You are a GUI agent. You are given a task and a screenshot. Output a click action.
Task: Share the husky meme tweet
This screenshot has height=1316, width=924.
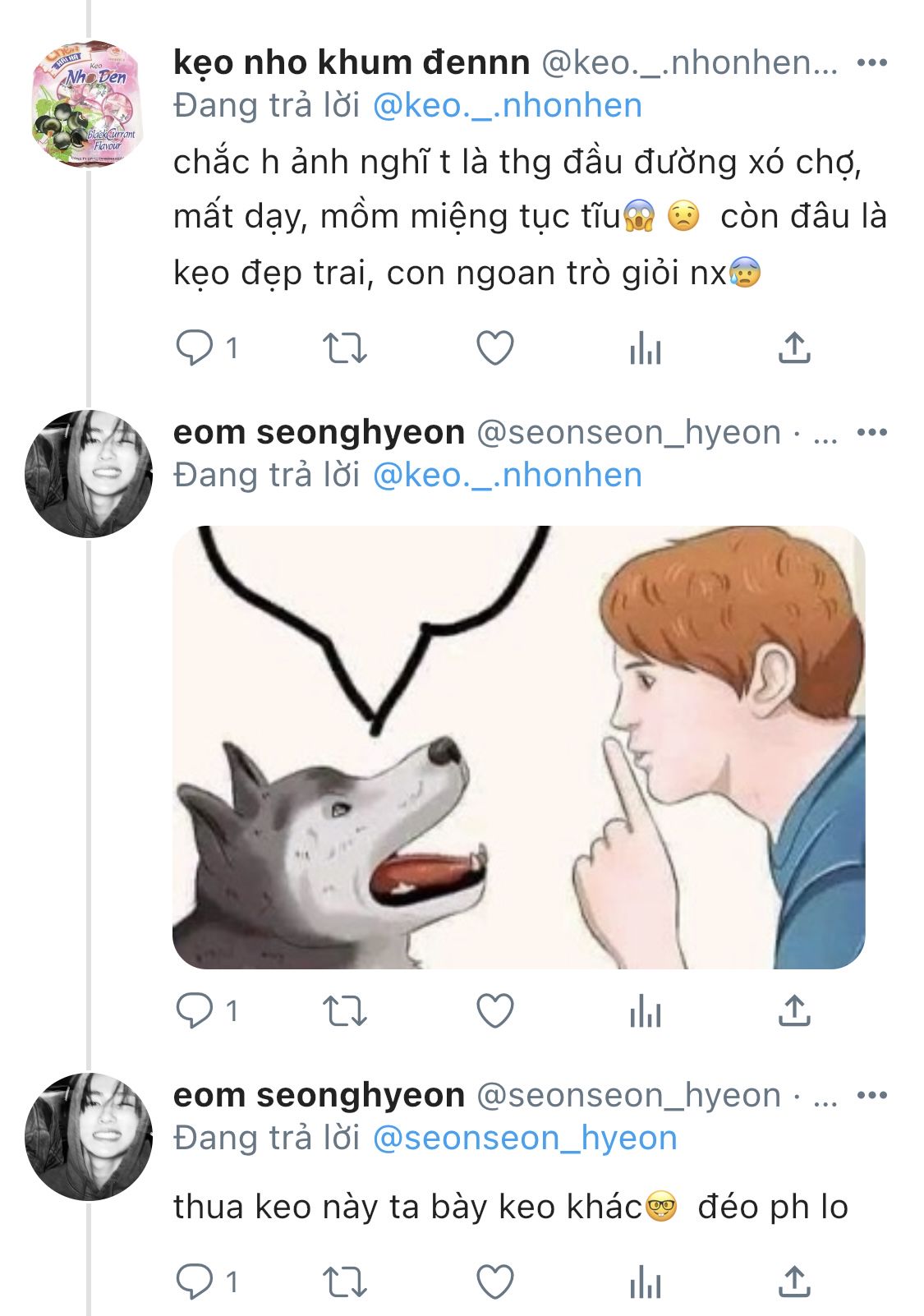click(793, 1010)
